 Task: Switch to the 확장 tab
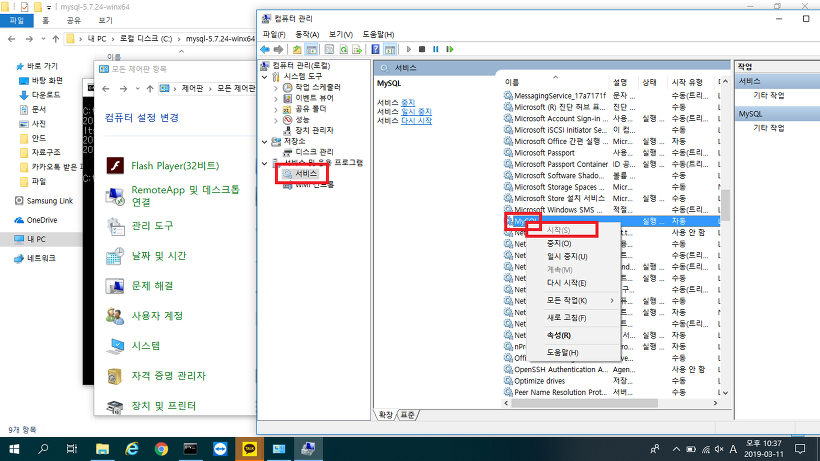click(385, 414)
